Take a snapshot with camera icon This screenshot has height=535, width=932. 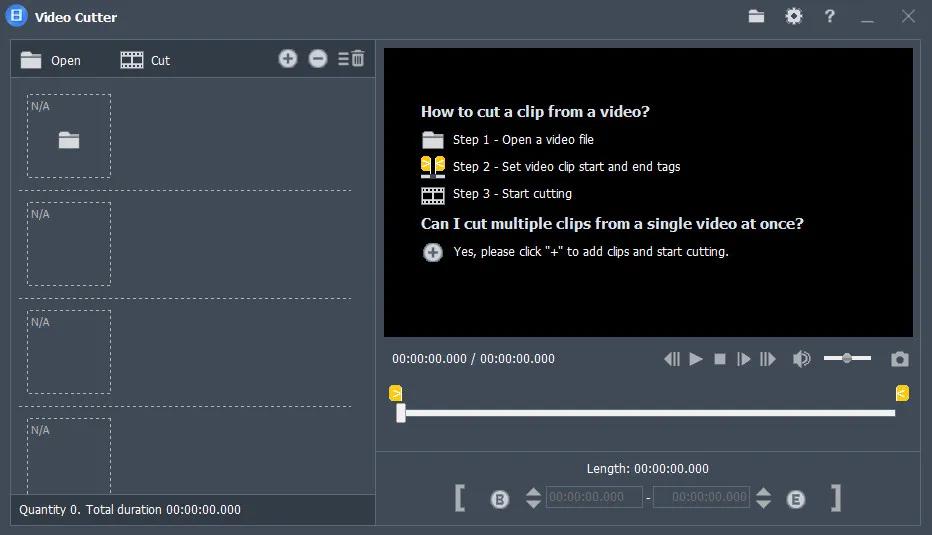(900, 359)
